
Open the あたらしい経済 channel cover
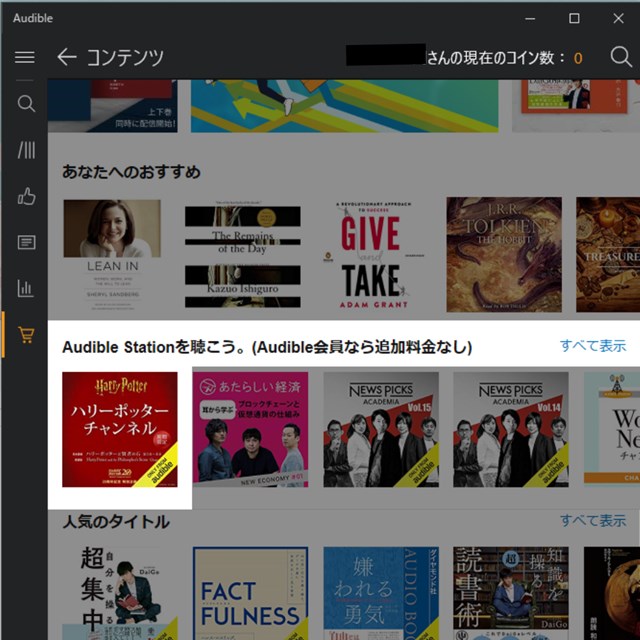(x=250, y=429)
